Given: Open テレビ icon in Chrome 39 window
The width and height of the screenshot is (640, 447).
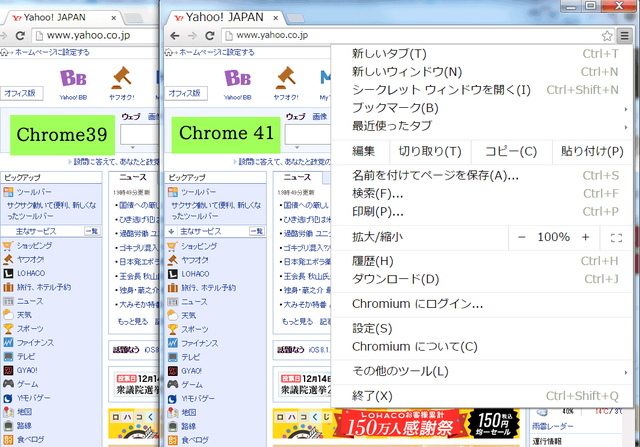Looking at the screenshot, I should pos(8,356).
